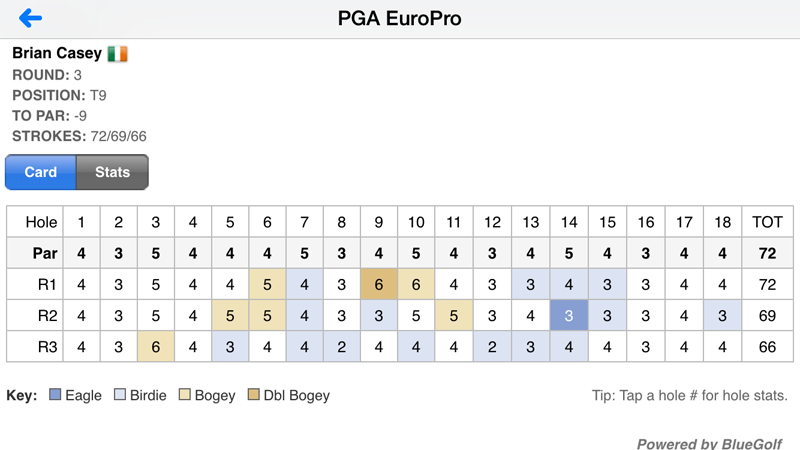Tap the blue back arrow
The height and width of the screenshot is (450, 800).
(x=30, y=18)
